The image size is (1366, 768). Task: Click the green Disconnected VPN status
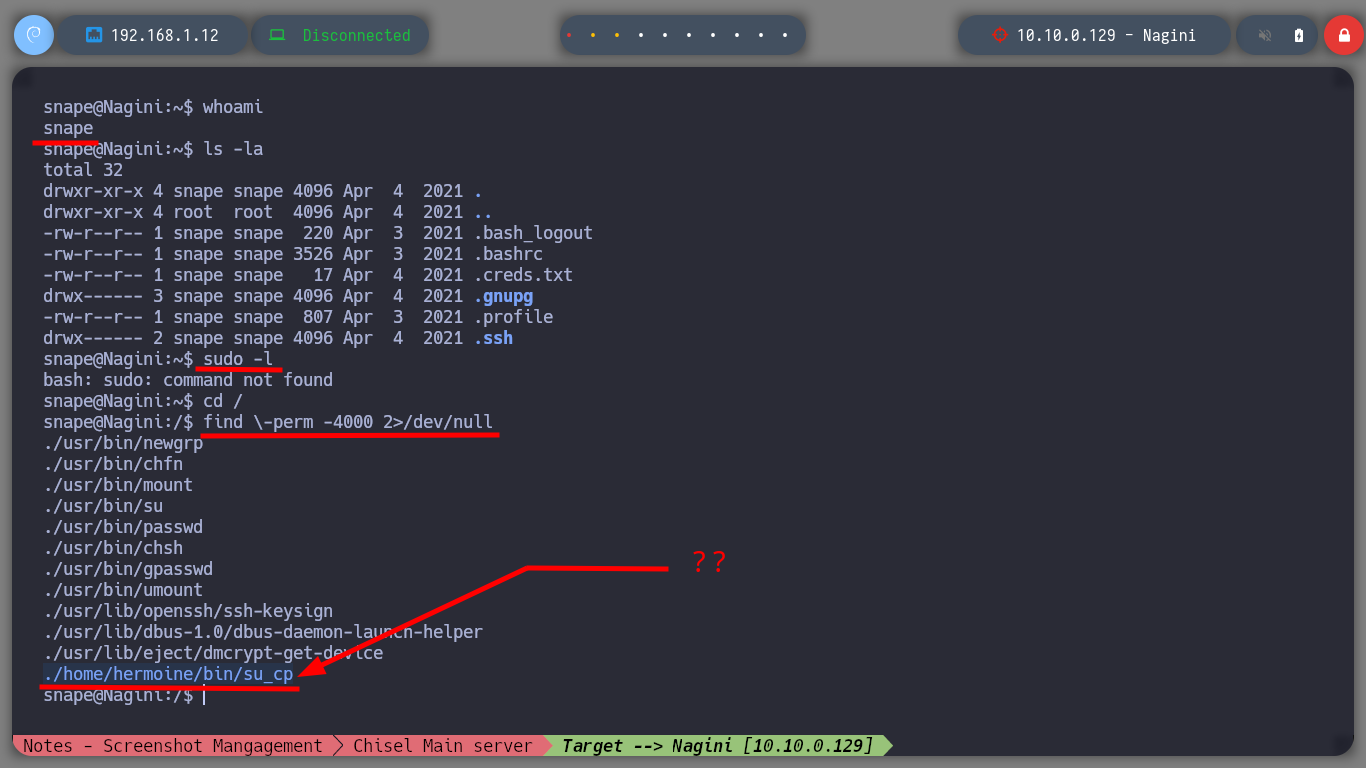[357, 35]
